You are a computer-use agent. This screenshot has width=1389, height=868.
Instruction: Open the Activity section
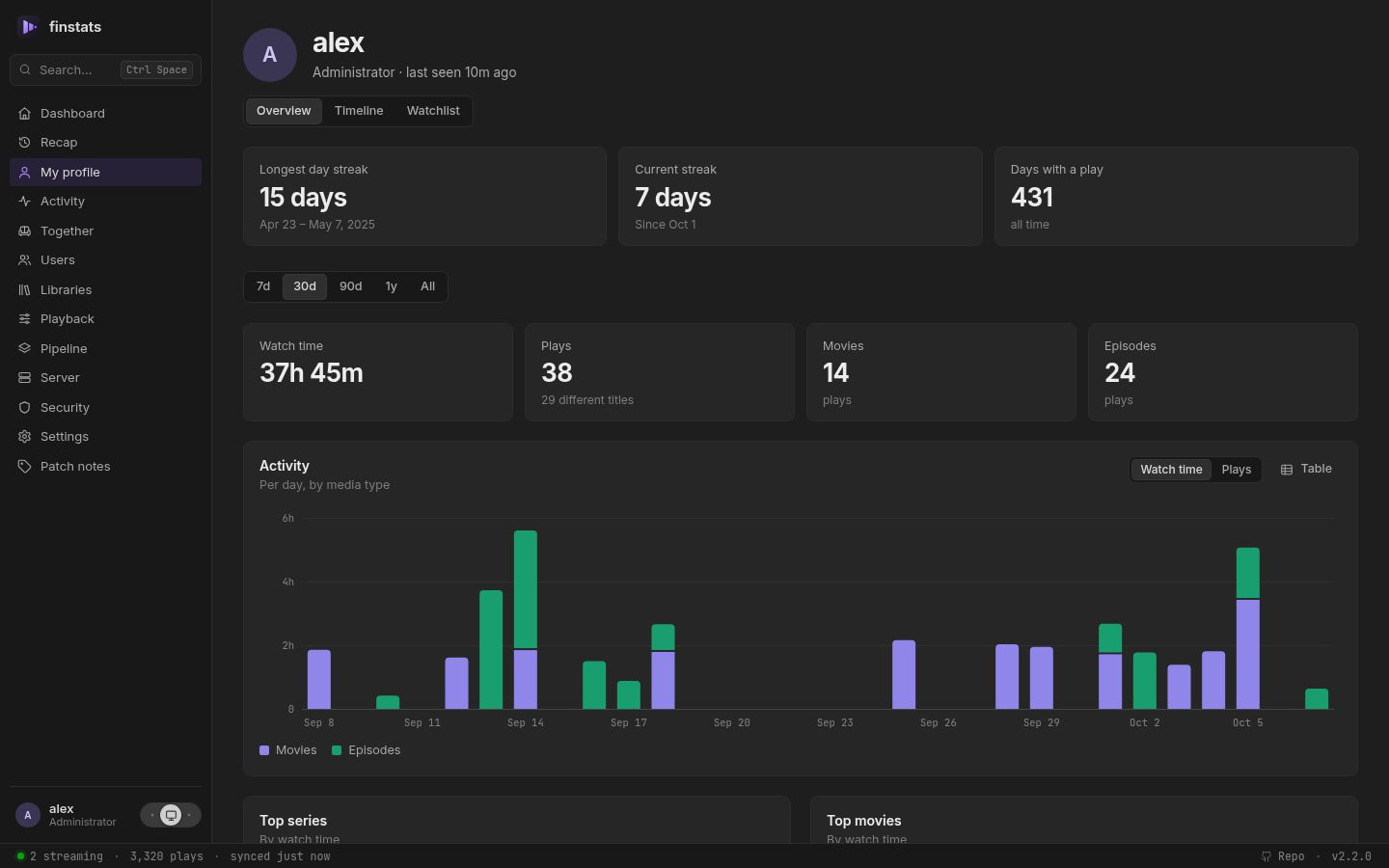point(105,202)
